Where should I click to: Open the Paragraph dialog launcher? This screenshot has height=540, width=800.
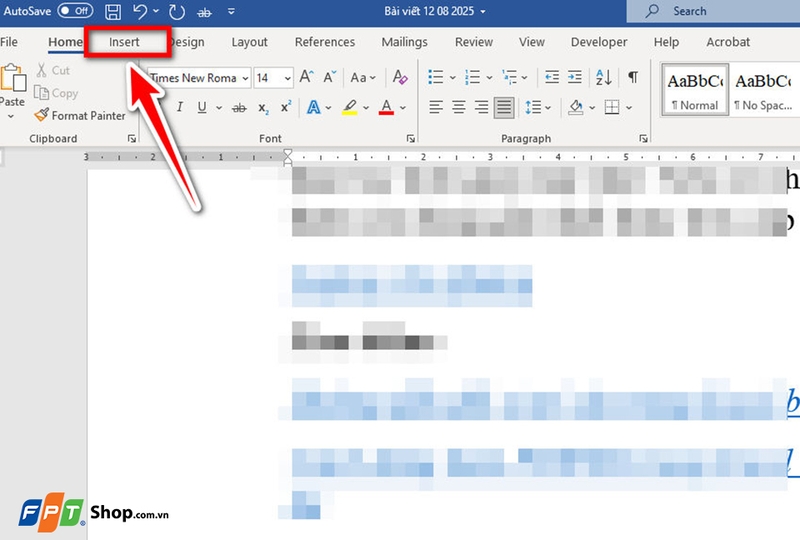643,138
